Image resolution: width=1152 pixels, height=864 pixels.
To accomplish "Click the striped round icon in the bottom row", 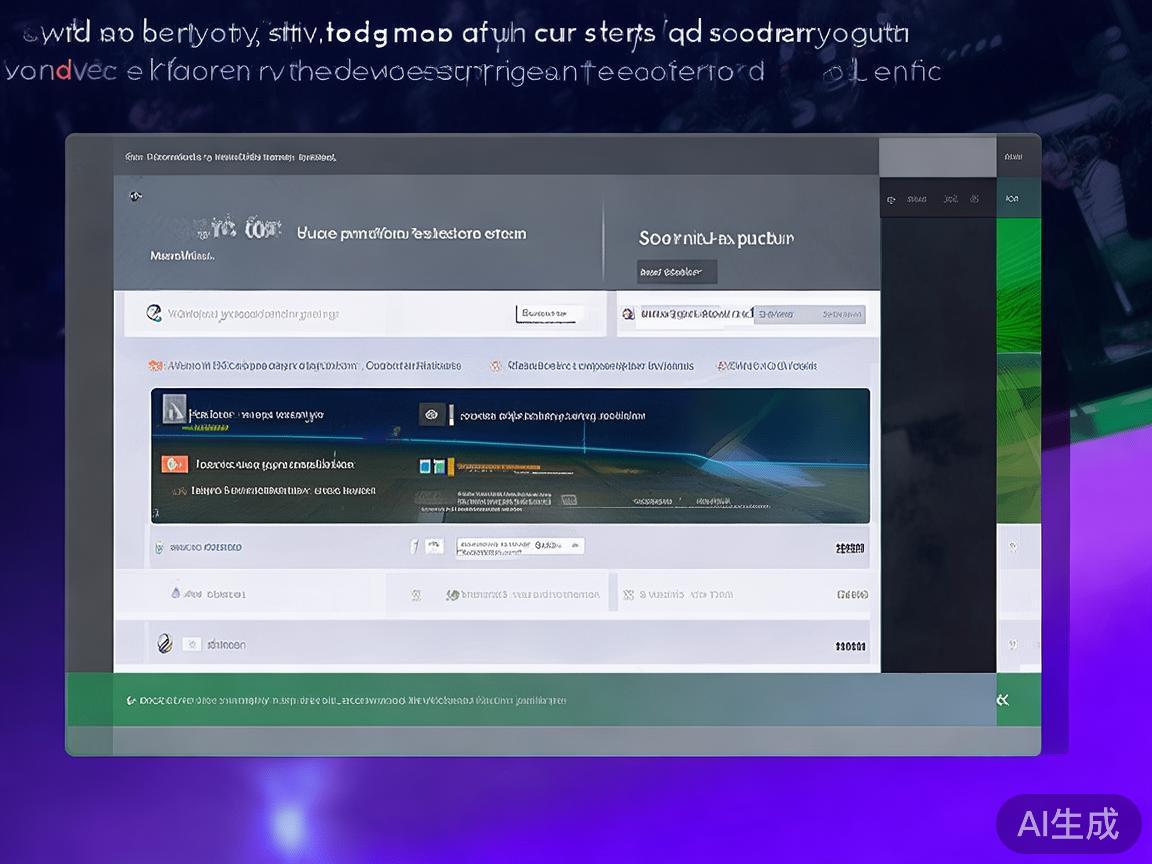I will pos(164,644).
